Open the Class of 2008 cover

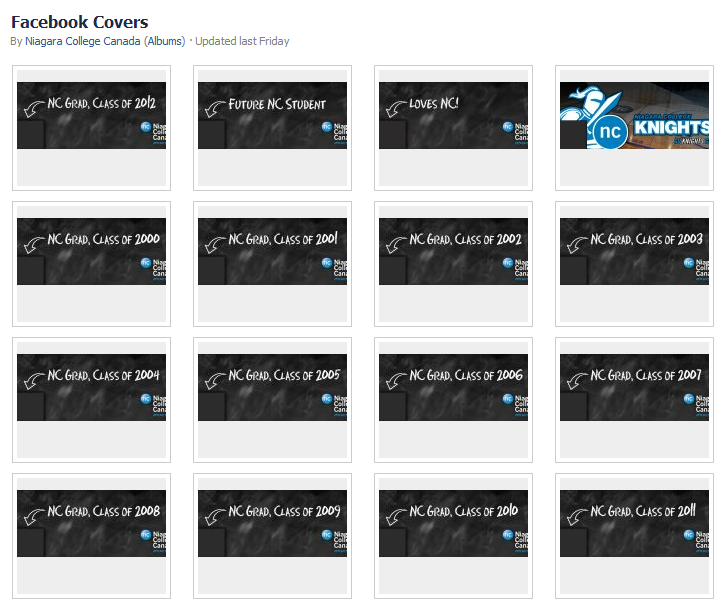click(x=91, y=536)
